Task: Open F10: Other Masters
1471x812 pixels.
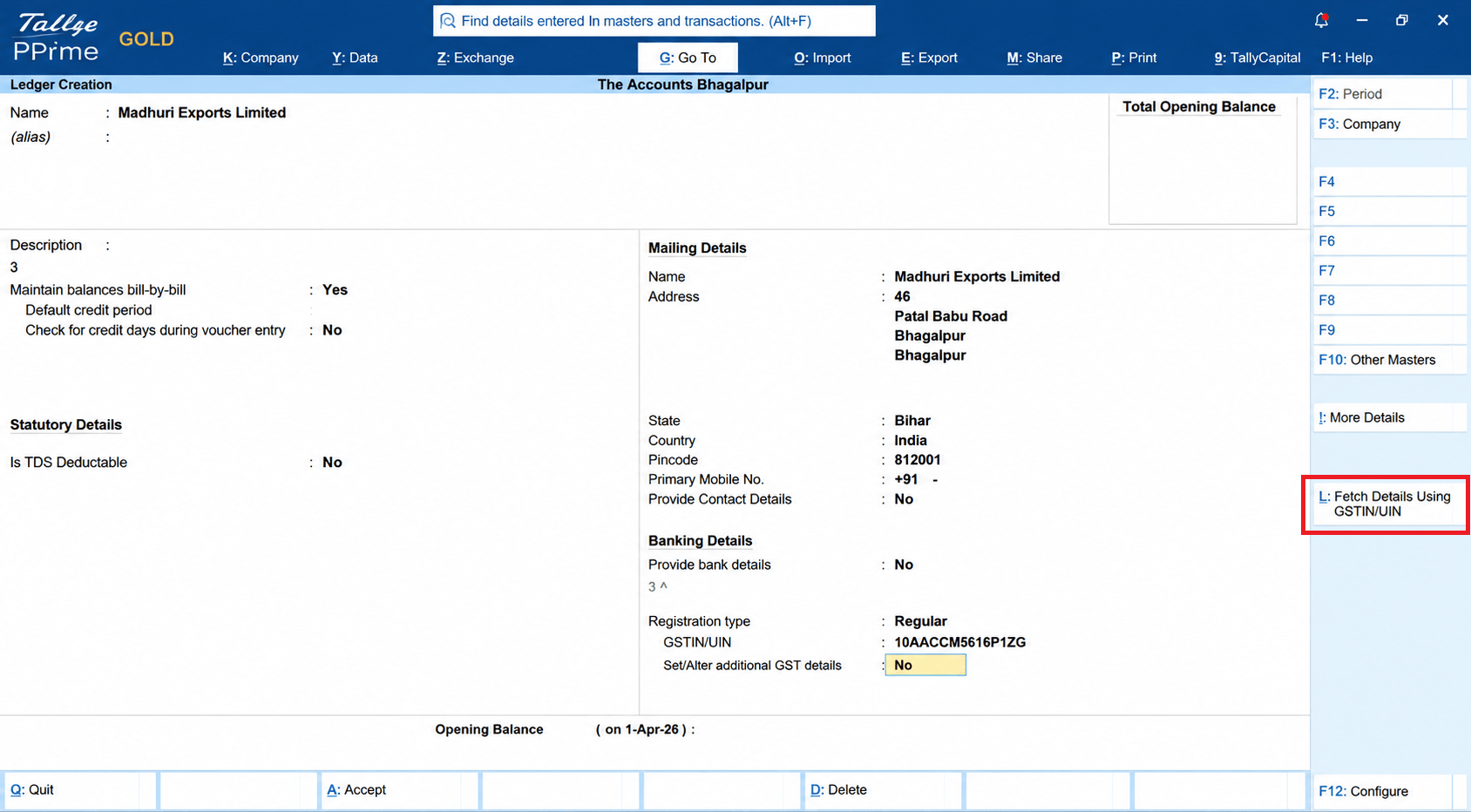Action: pos(1389,360)
